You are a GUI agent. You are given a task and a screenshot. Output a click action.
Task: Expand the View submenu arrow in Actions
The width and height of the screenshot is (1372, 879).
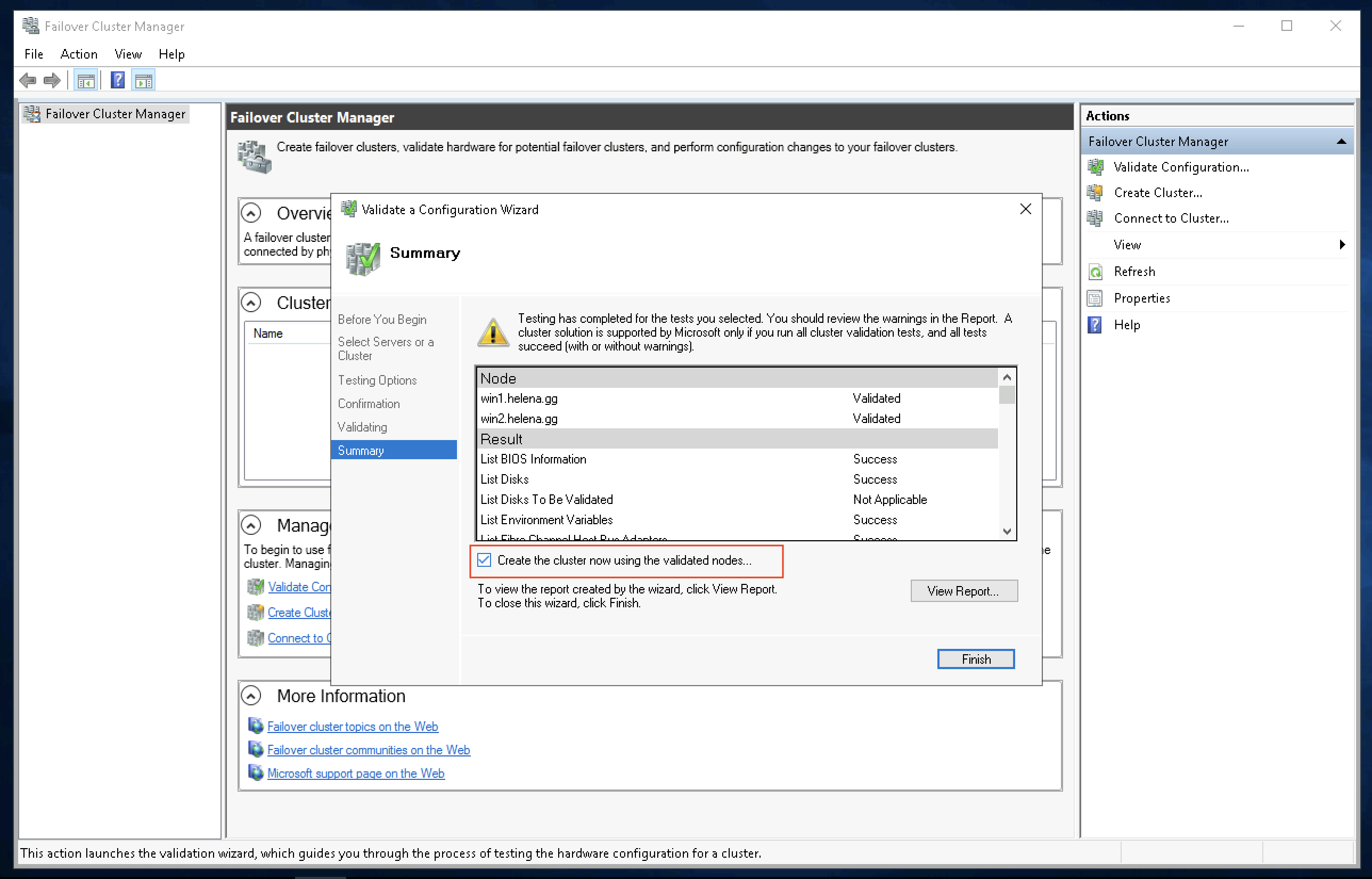pos(1342,245)
